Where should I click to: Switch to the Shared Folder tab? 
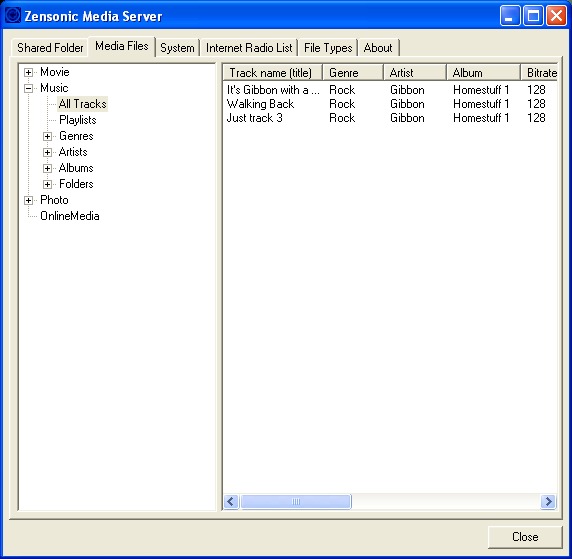[x=50, y=48]
